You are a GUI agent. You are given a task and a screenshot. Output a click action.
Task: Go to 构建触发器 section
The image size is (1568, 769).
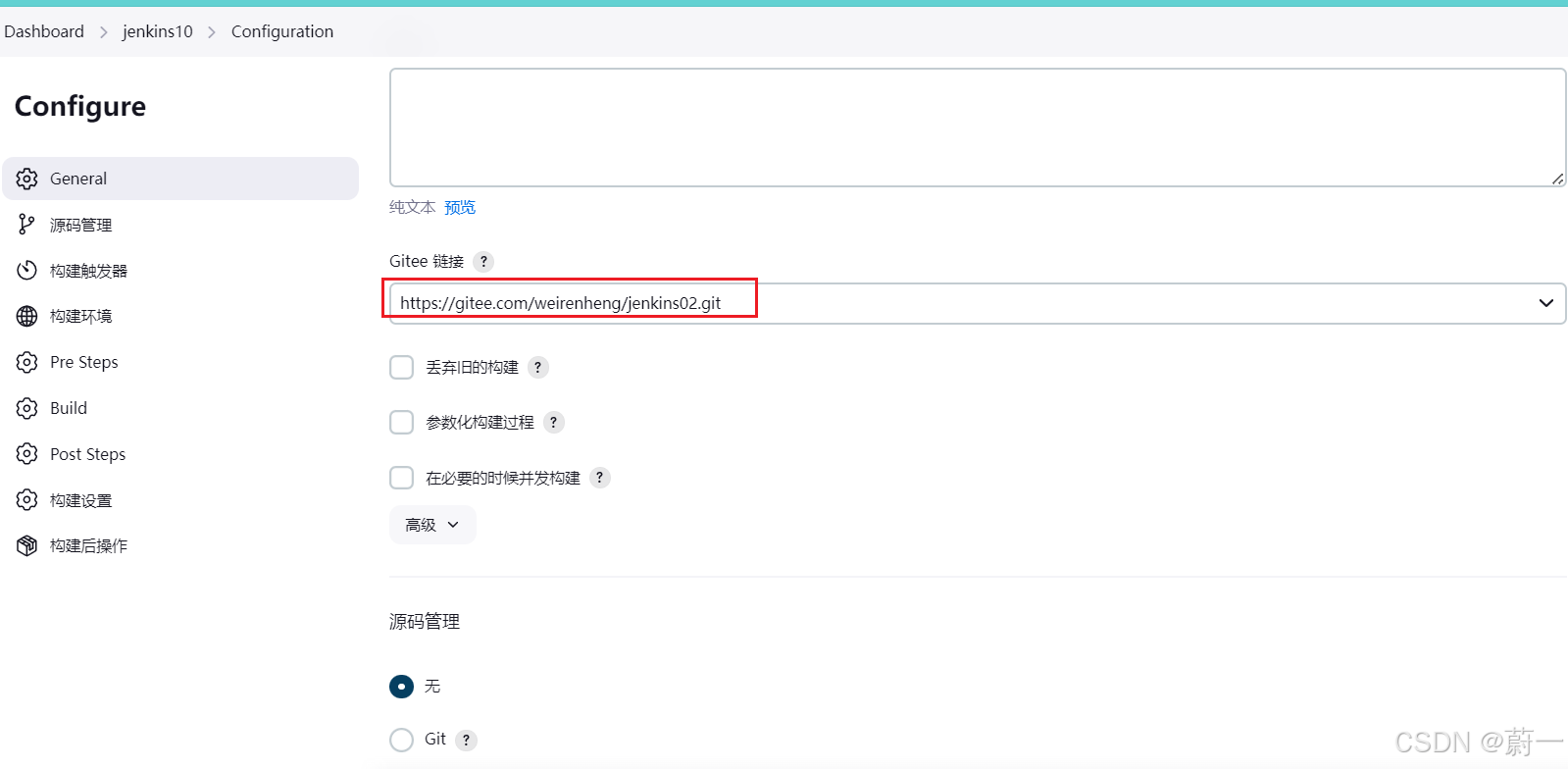(180, 270)
